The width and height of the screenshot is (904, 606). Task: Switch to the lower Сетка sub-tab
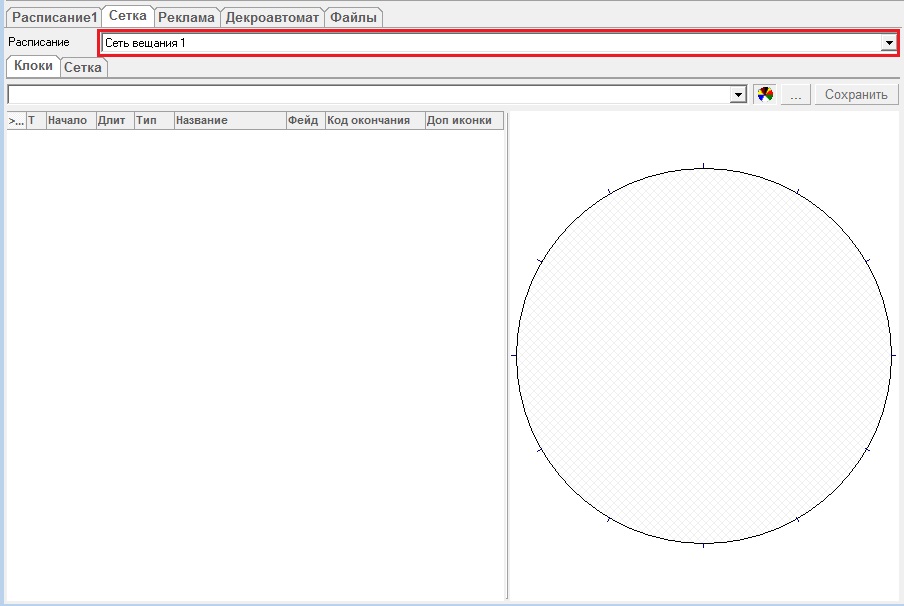tap(83, 67)
